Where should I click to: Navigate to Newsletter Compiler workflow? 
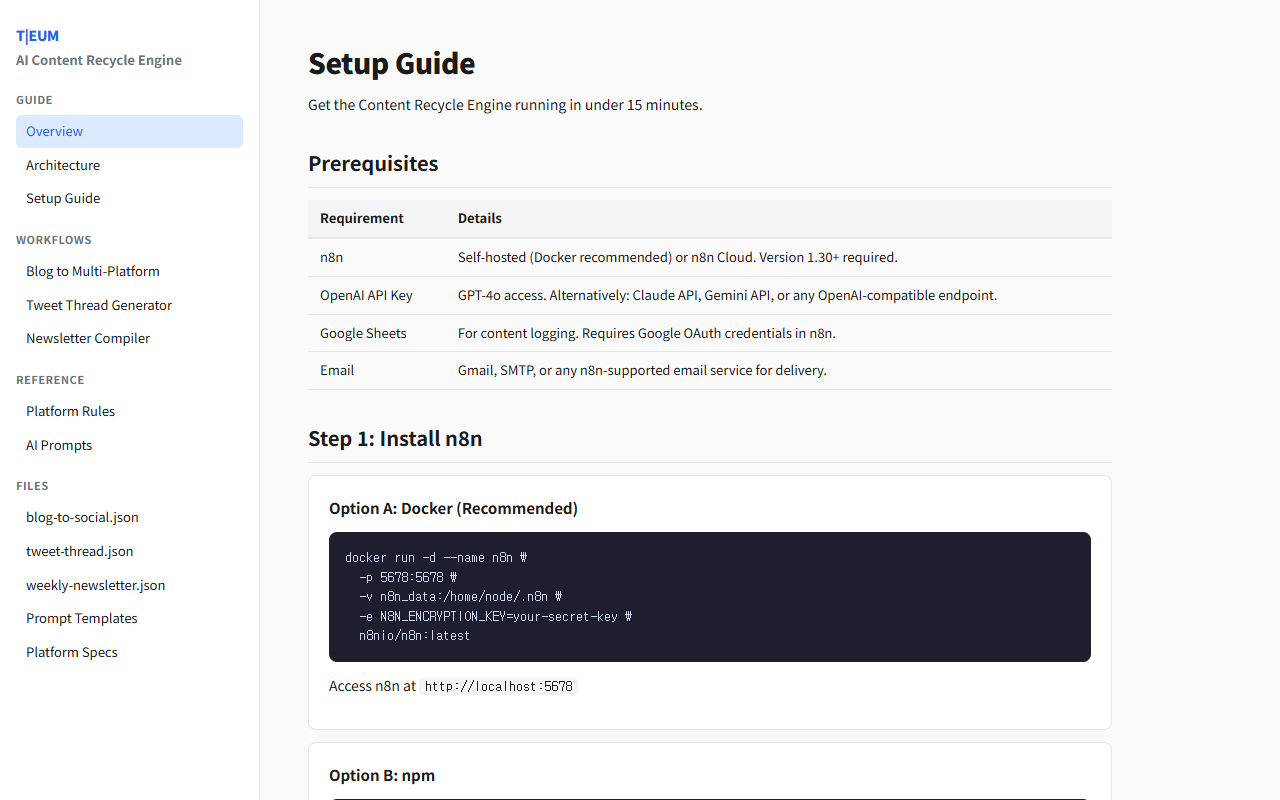coord(88,338)
